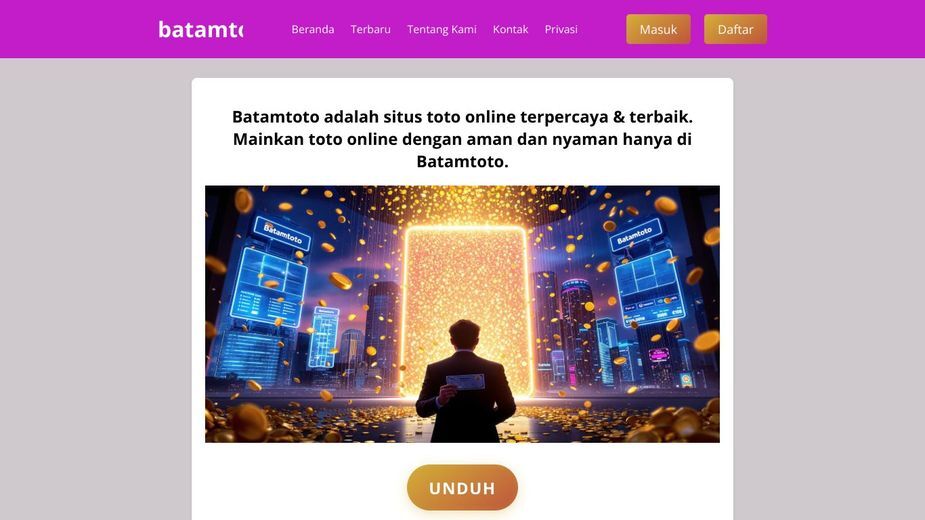Click the Daftar register button
925x520 pixels.
[735, 29]
